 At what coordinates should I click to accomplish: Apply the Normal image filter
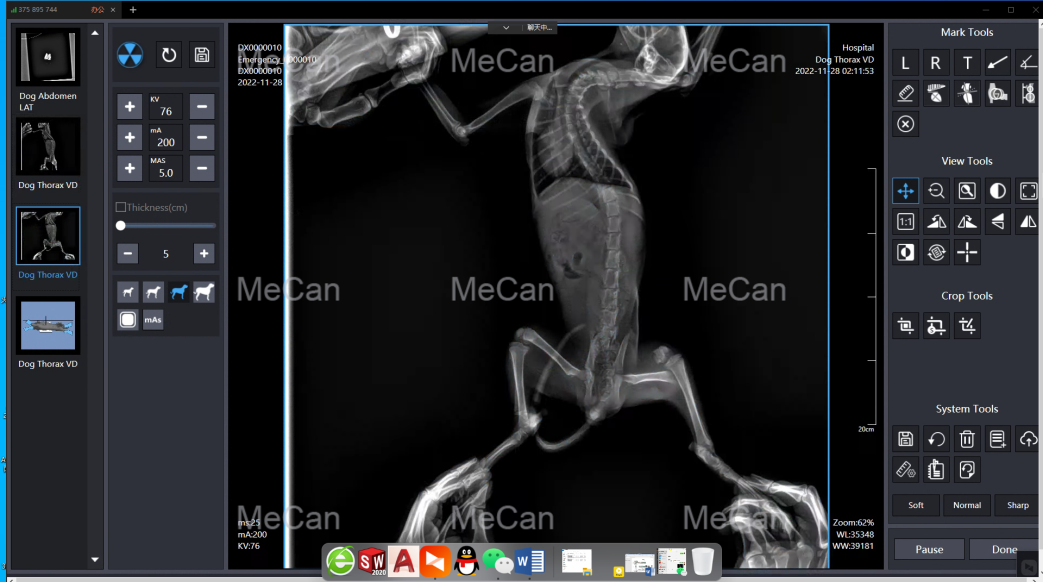coord(967,506)
